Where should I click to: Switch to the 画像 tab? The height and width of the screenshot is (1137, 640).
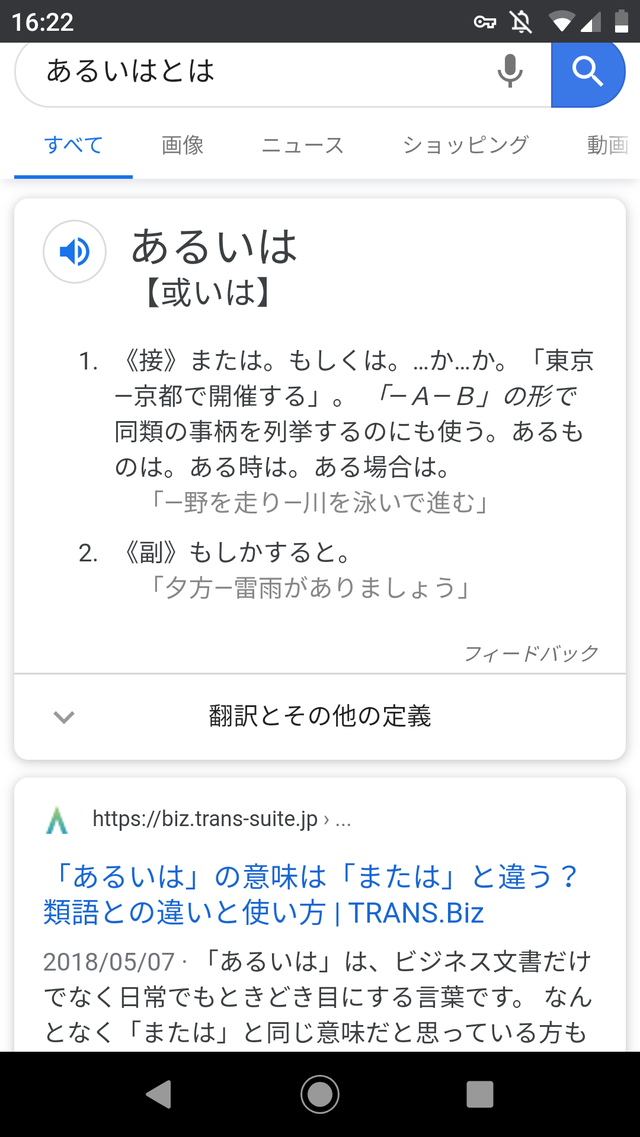pyautogui.click(x=183, y=145)
